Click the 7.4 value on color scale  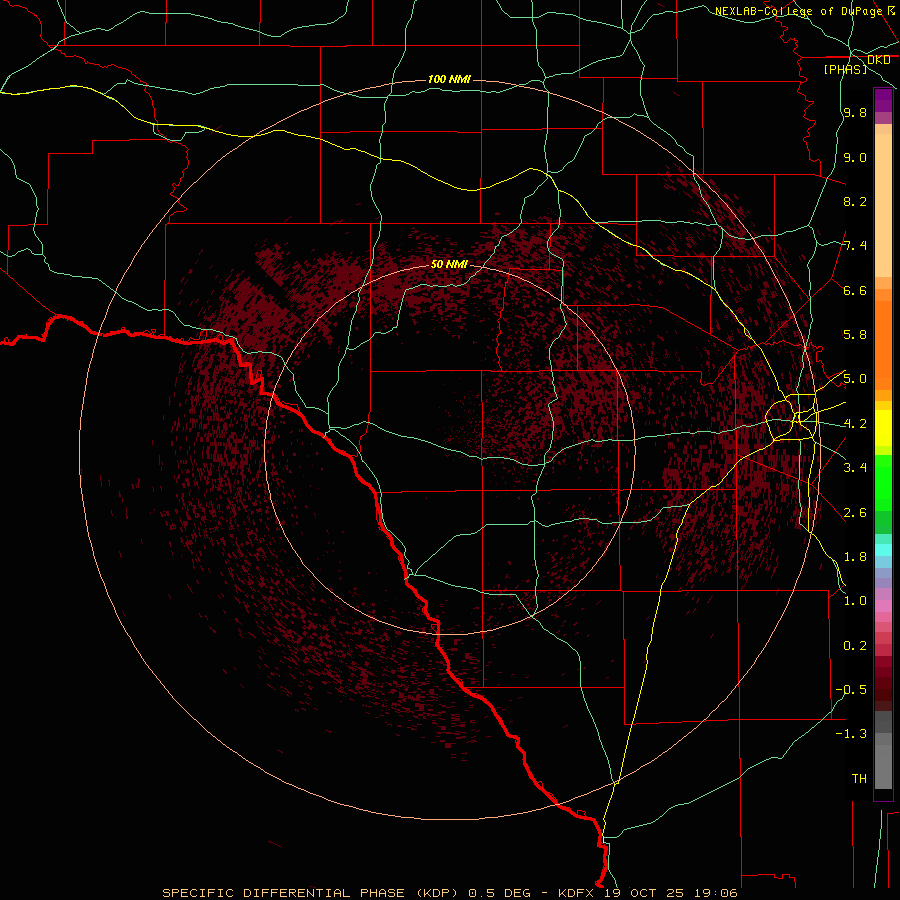(x=855, y=246)
